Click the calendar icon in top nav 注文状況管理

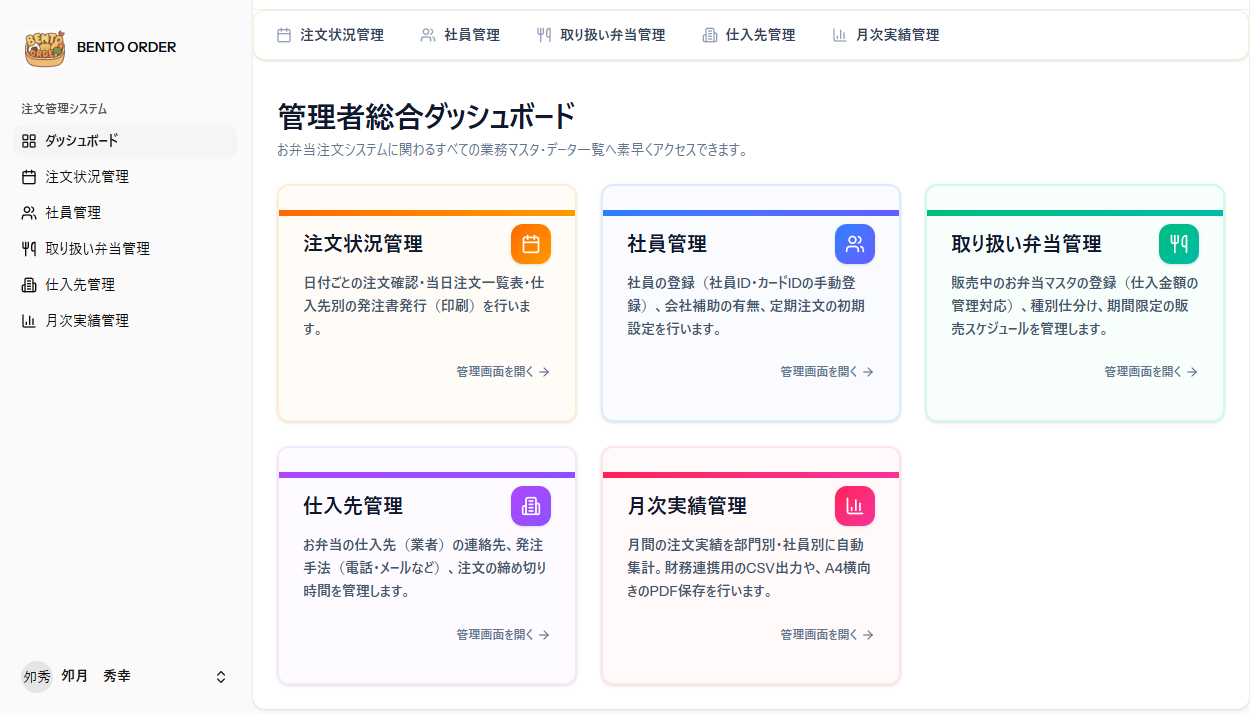point(284,35)
